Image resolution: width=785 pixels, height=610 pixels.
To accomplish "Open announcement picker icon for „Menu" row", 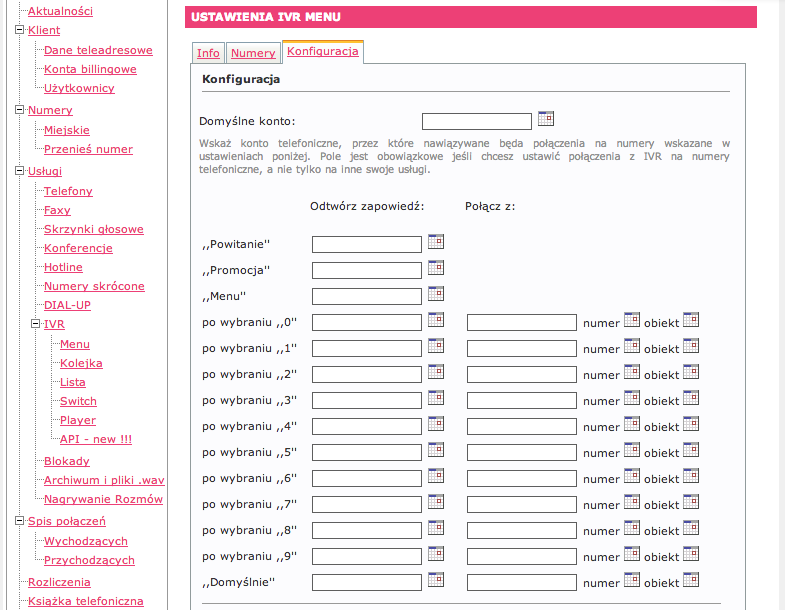I will 436,293.
